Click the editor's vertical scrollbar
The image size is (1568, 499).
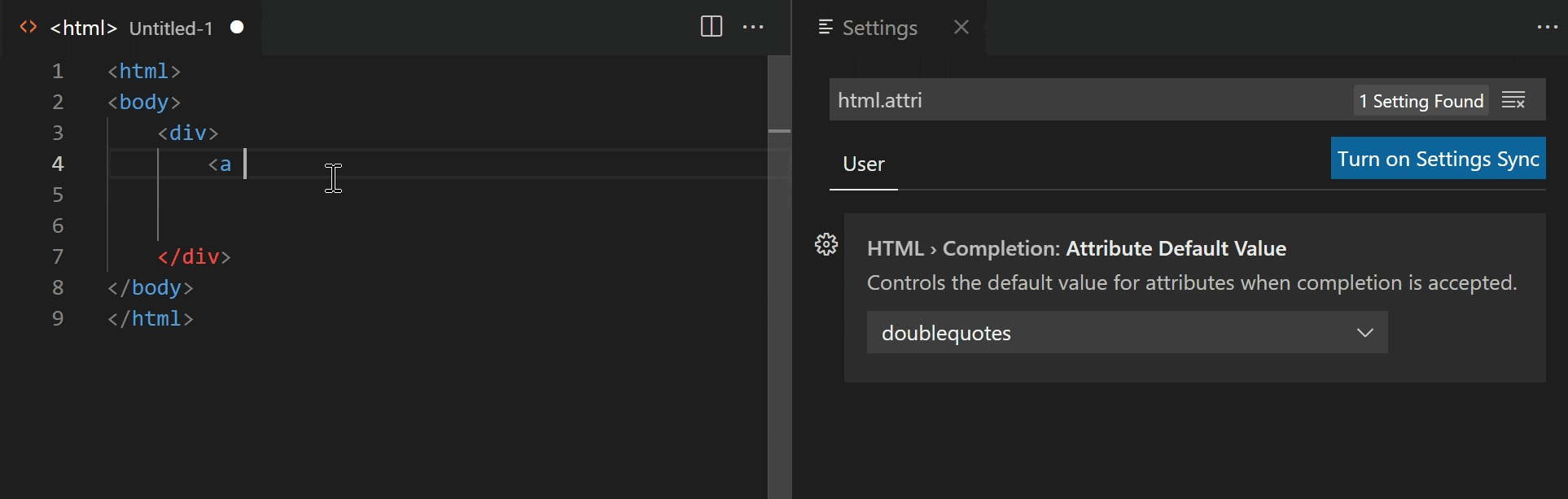[x=779, y=277]
